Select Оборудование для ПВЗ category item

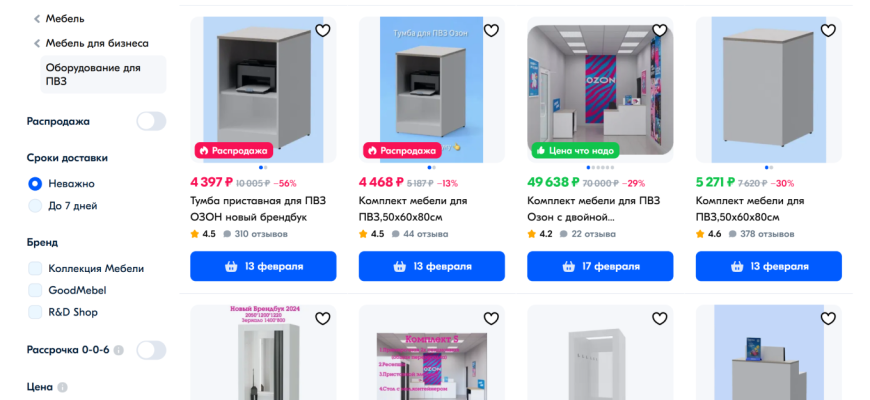click(x=103, y=74)
